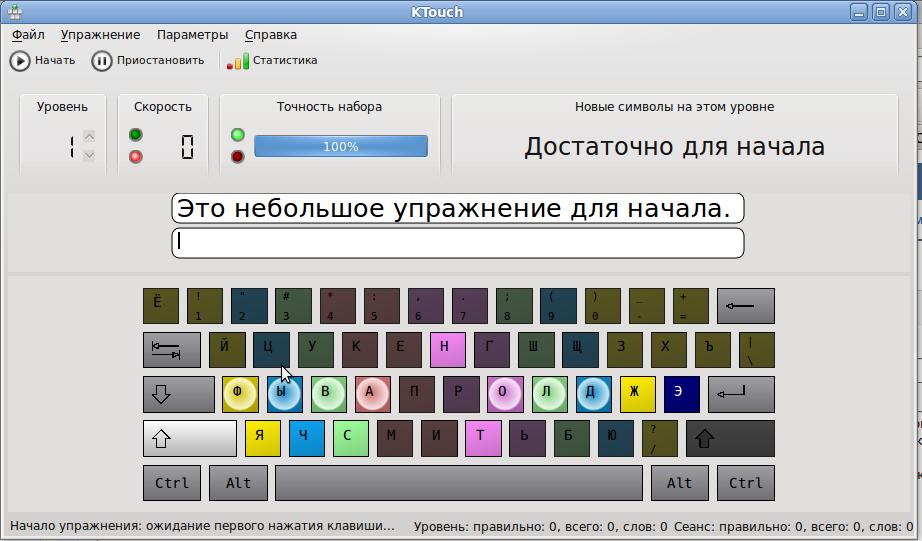Viewport: 922px width, 541px height.
Task: Click the blue Ч key
Action: coord(306,438)
